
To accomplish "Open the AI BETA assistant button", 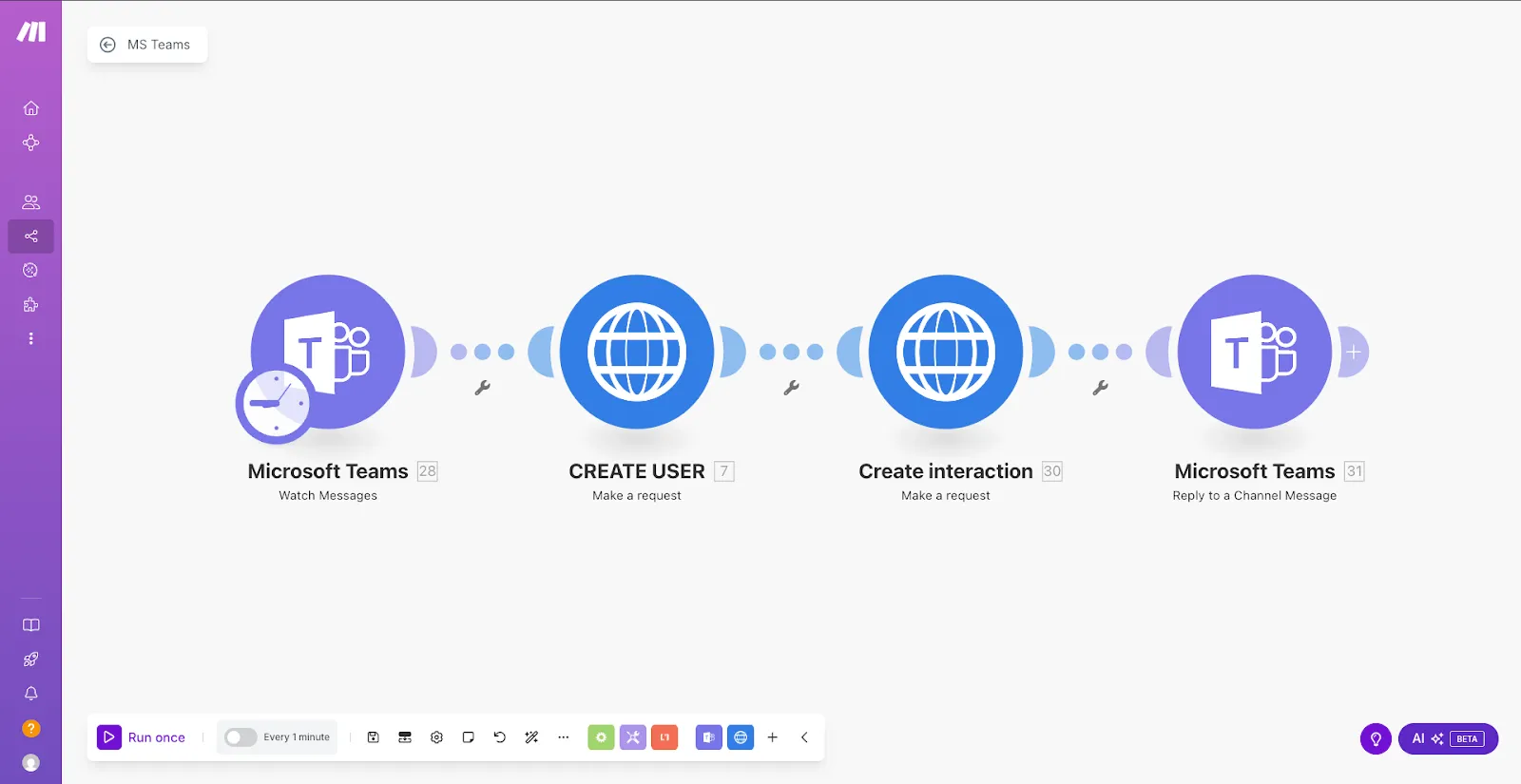I will click(x=1448, y=738).
